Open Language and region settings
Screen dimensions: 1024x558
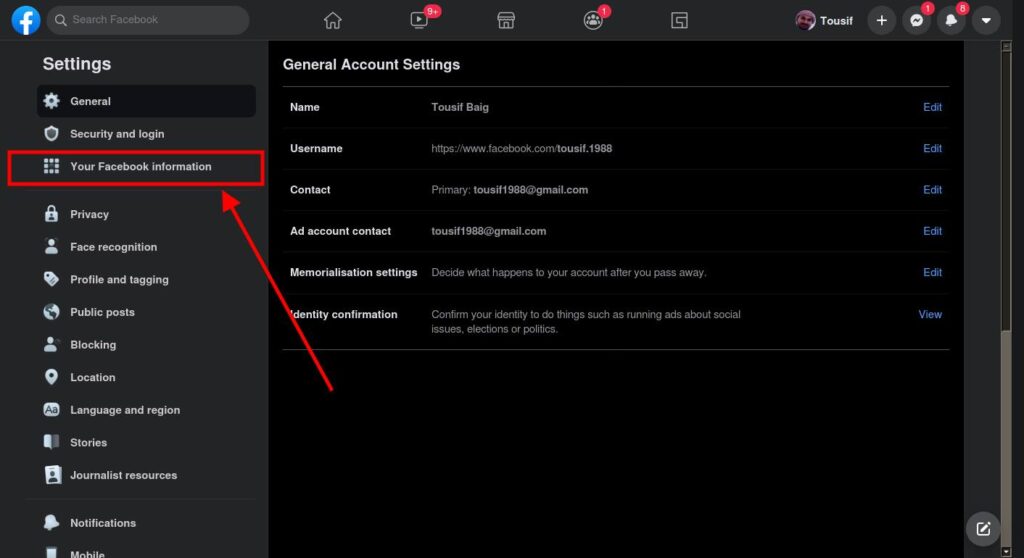[146, 410]
